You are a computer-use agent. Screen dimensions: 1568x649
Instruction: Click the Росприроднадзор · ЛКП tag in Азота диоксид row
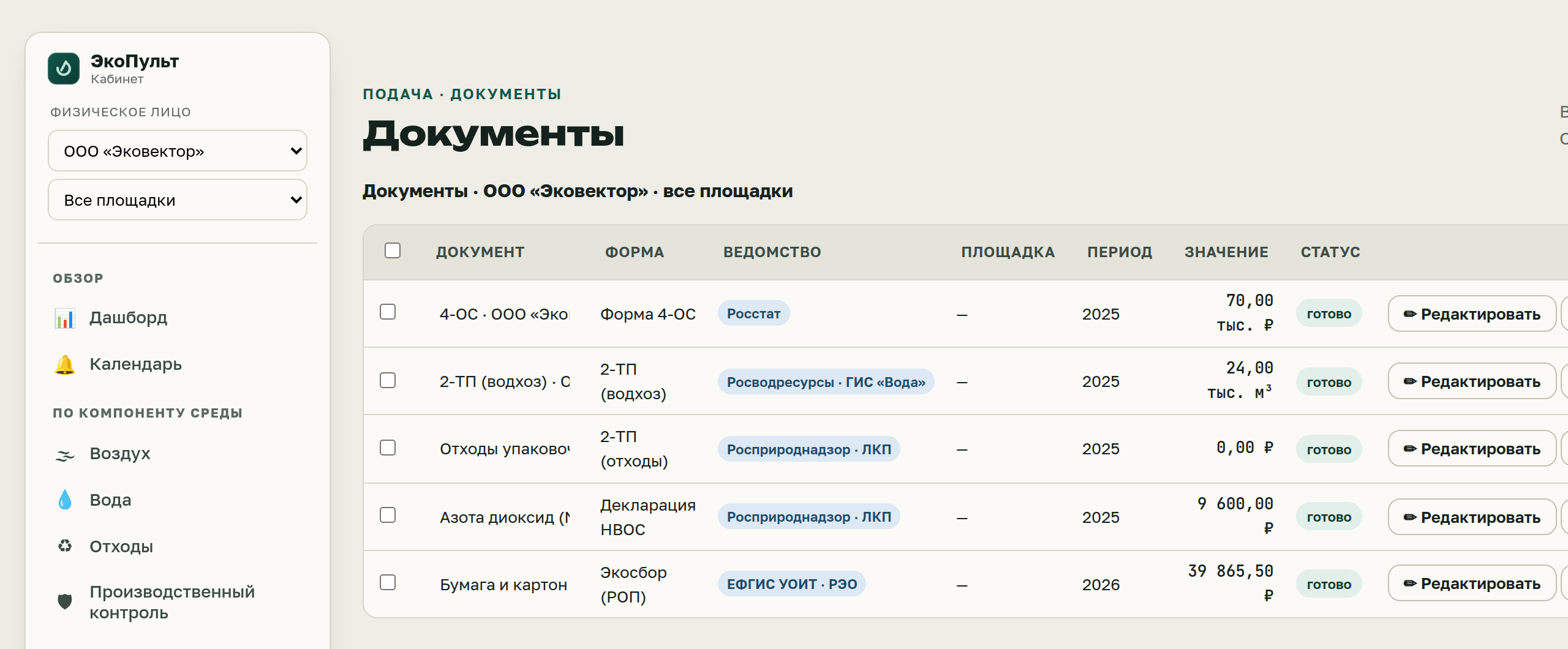(x=809, y=517)
